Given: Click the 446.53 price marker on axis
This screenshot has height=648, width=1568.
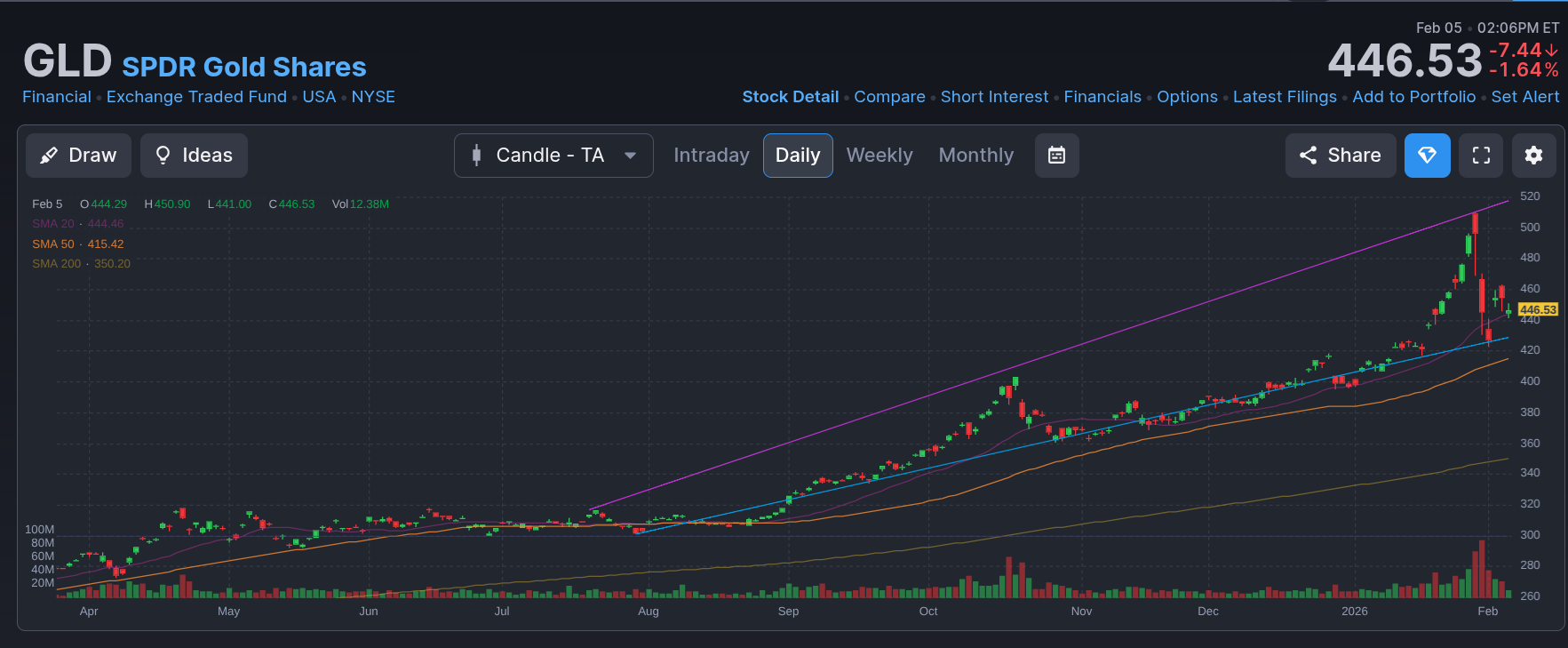Looking at the screenshot, I should pyautogui.click(x=1537, y=309).
